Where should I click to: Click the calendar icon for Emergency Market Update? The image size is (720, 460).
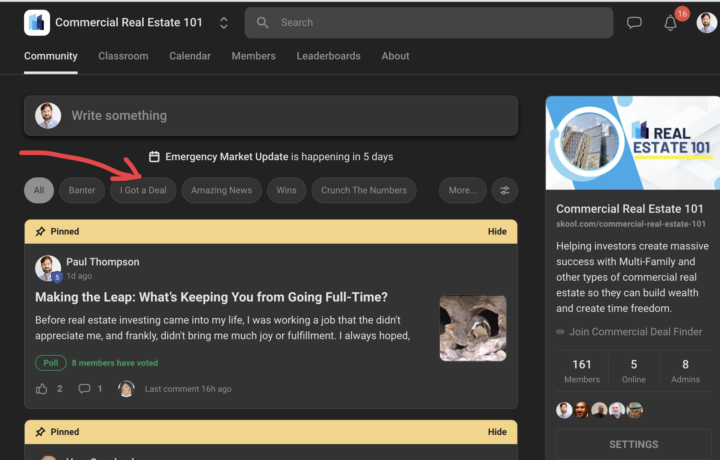coord(154,157)
